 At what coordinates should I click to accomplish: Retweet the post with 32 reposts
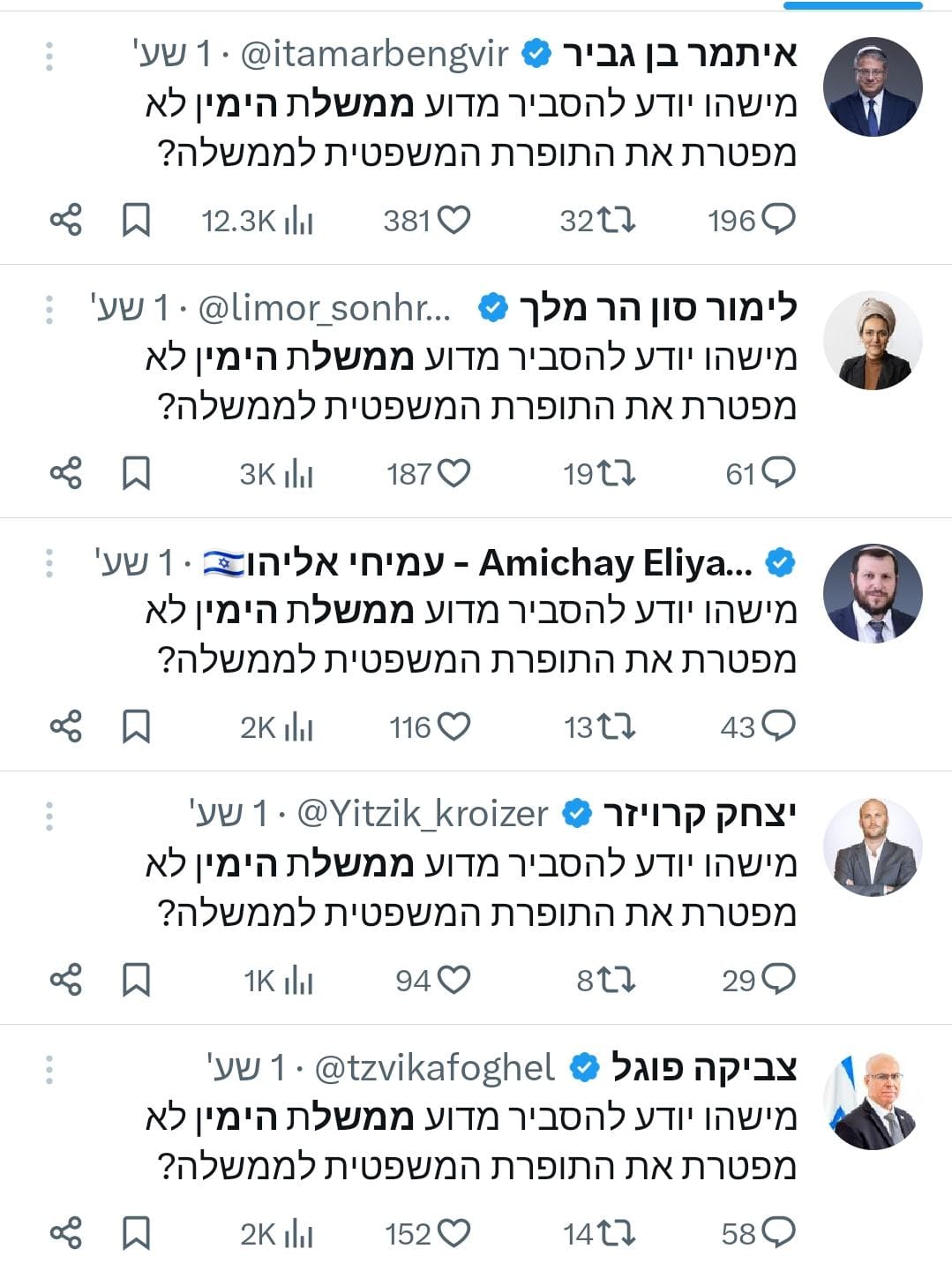tap(616, 220)
